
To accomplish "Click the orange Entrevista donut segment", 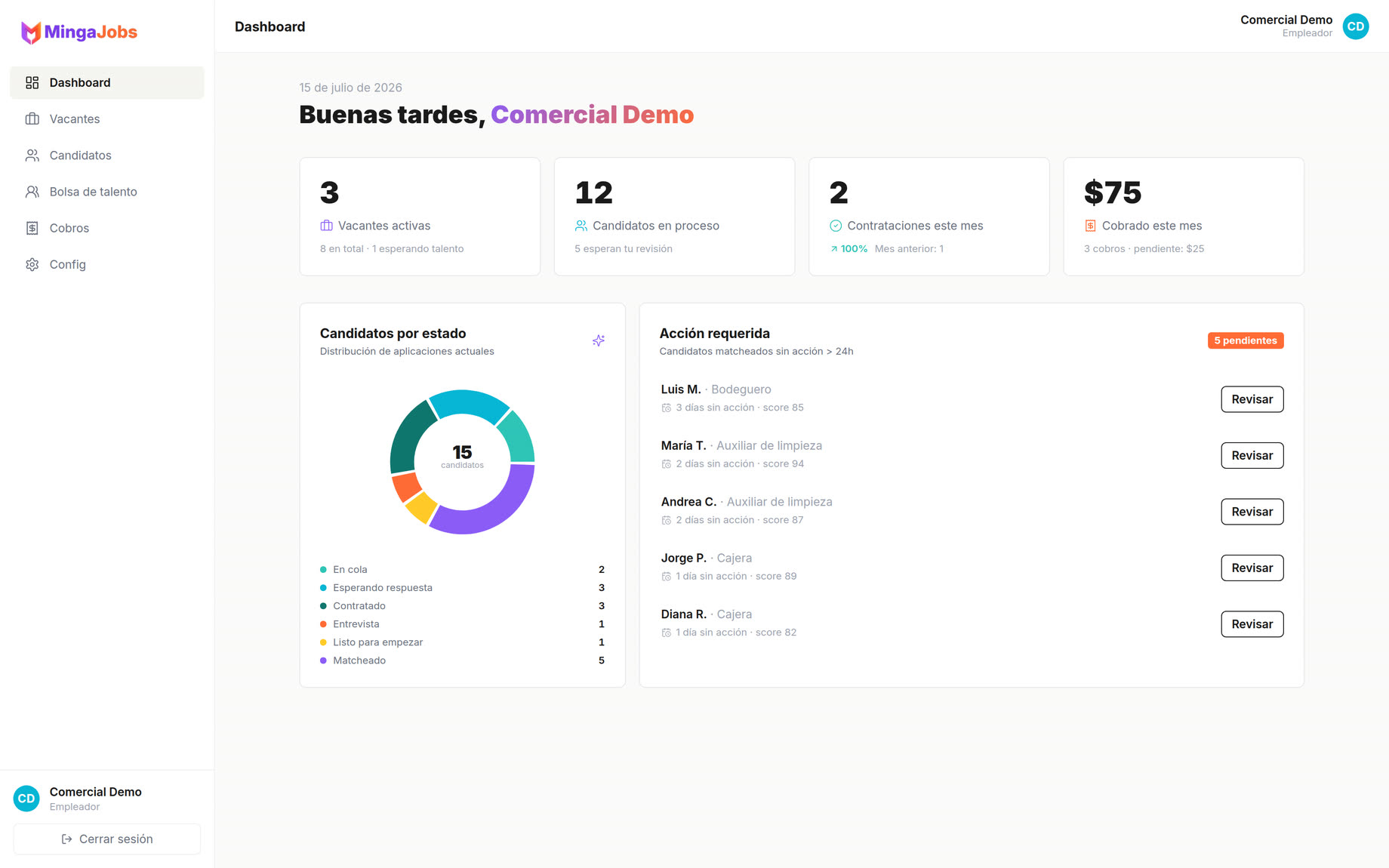I will click(x=406, y=487).
